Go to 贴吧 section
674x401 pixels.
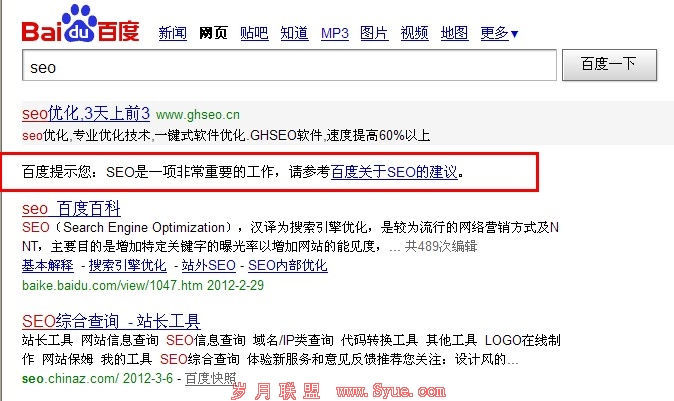point(254,34)
